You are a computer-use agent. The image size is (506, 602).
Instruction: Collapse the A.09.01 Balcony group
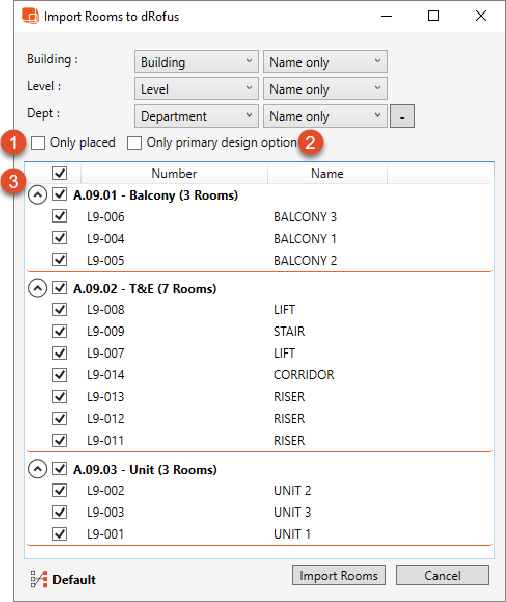tap(38, 195)
